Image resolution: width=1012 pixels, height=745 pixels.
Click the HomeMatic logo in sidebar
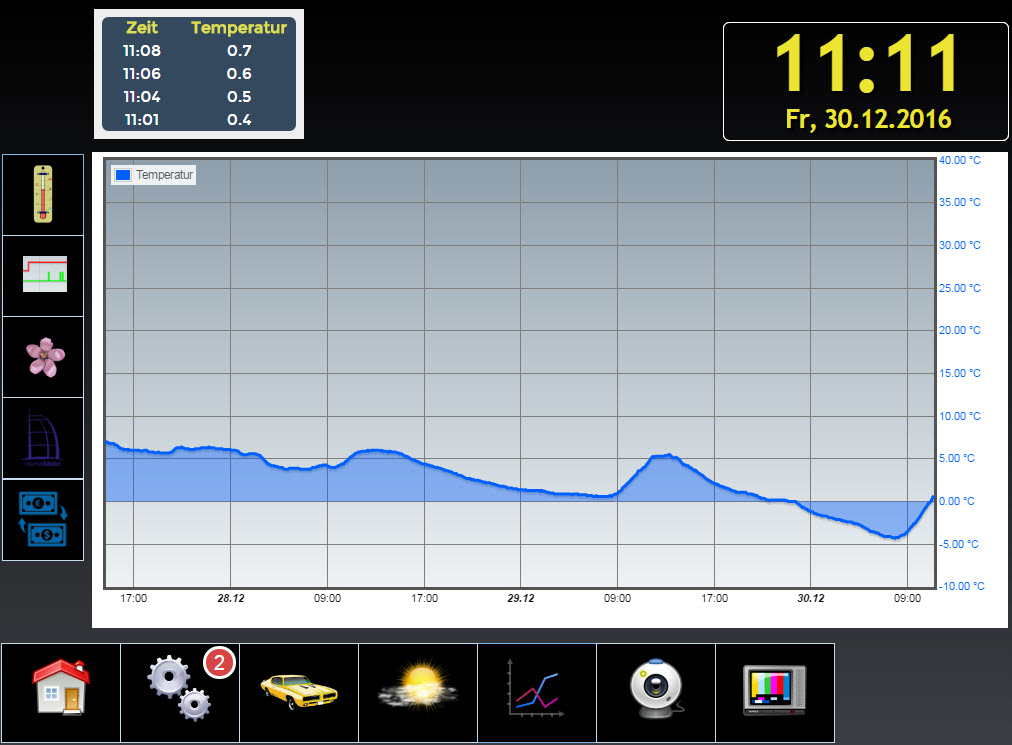(x=43, y=437)
